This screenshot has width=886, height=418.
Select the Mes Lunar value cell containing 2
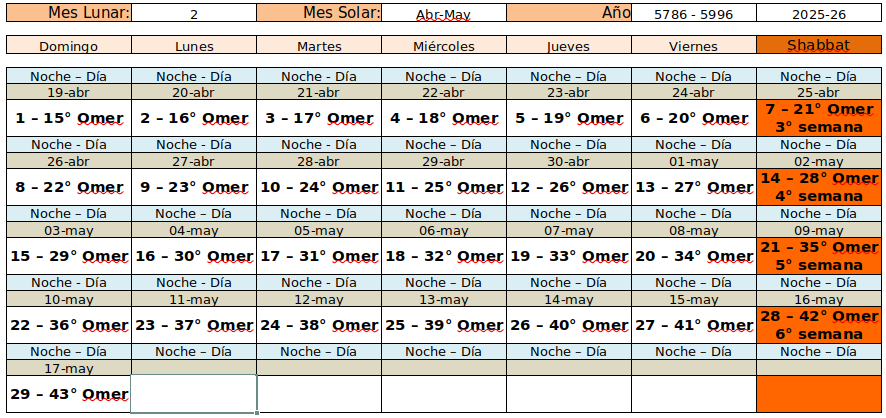[193, 14]
